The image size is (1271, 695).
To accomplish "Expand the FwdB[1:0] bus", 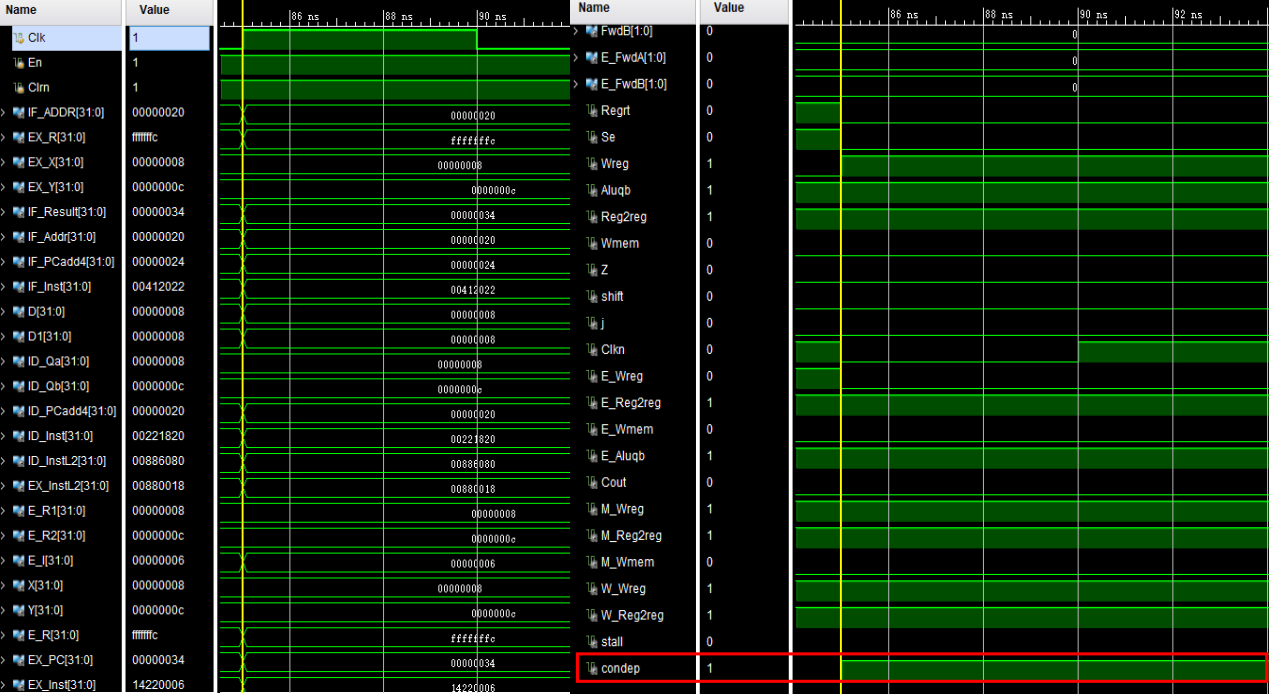I will pos(575,31).
